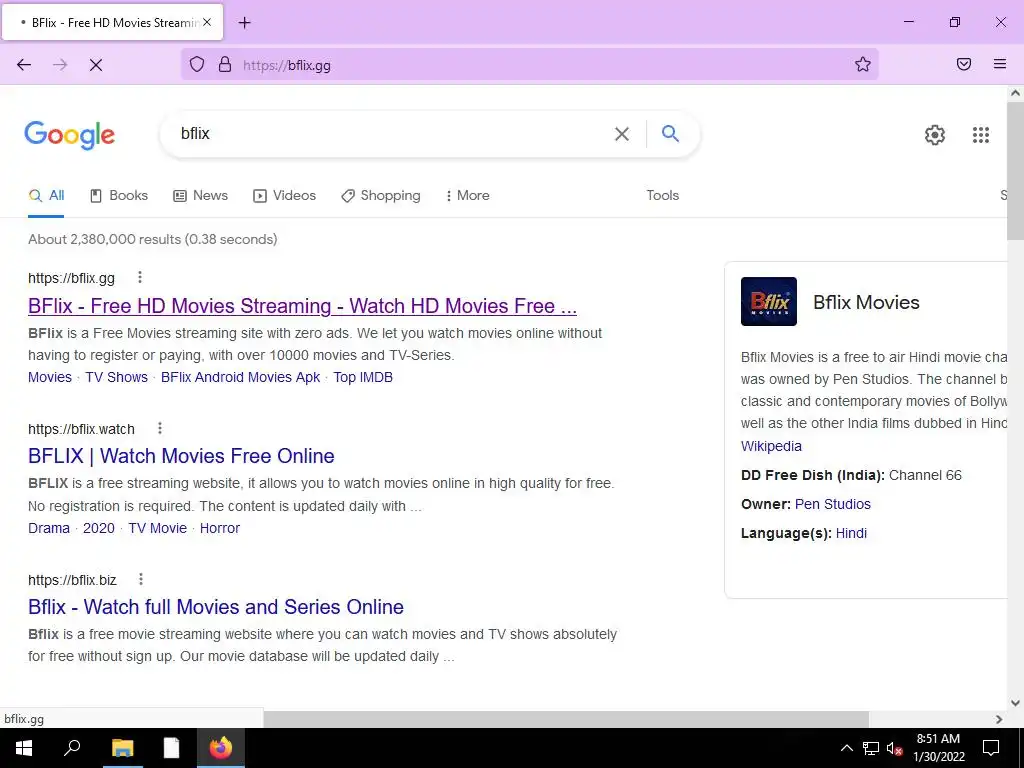Open the Windows Start menu

tap(24, 748)
